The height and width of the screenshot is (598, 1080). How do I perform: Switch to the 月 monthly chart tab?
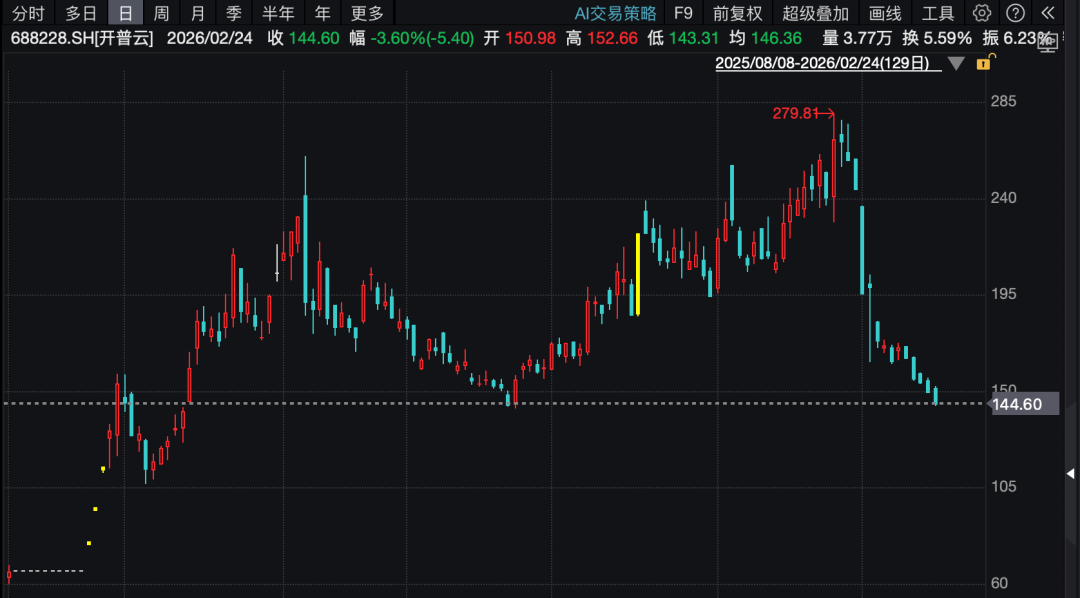click(196, 13)
